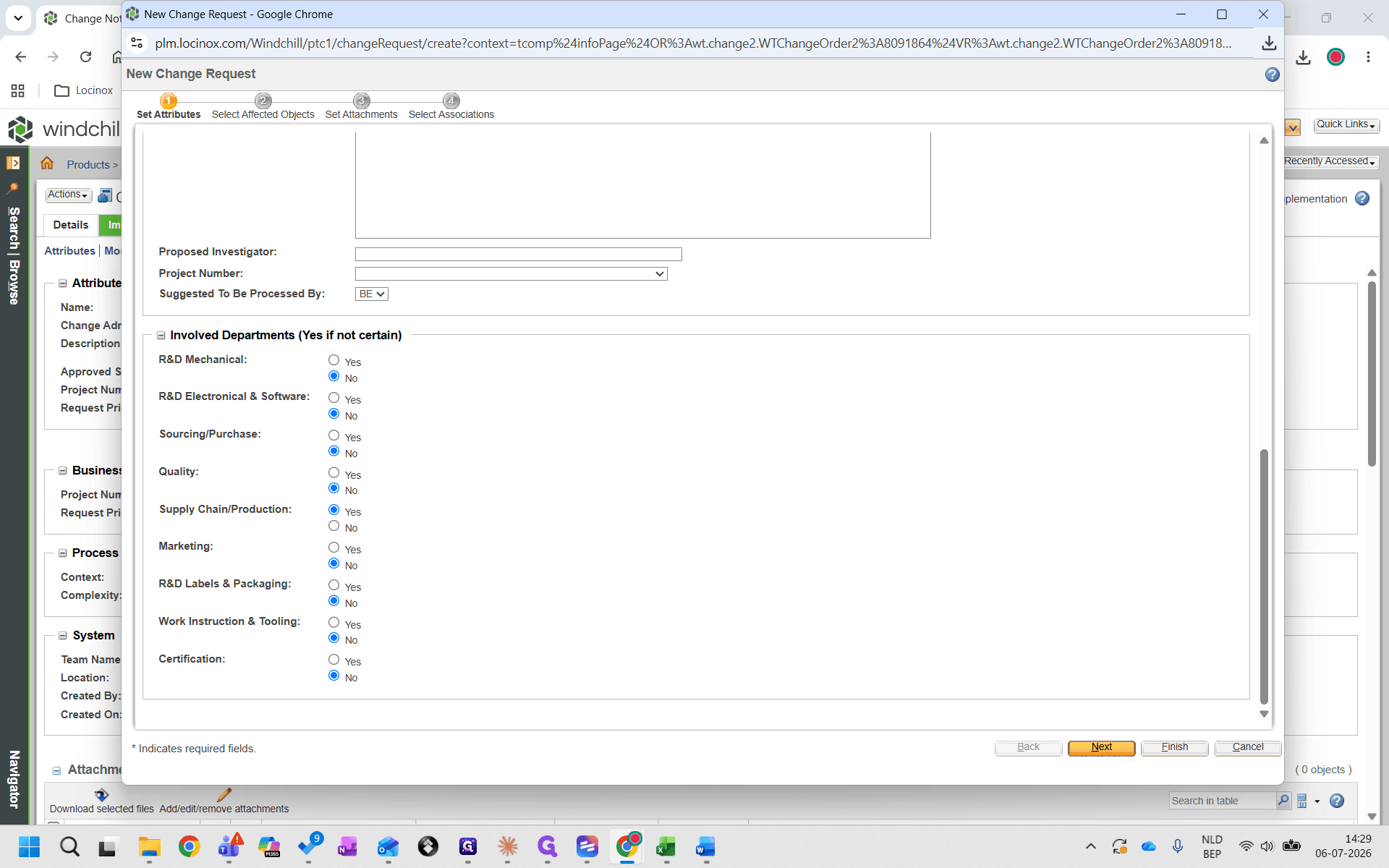The height and width of the screenshot is (868, 1389).
Task: Go to Select Associations step
Action: tap(451, 107)
